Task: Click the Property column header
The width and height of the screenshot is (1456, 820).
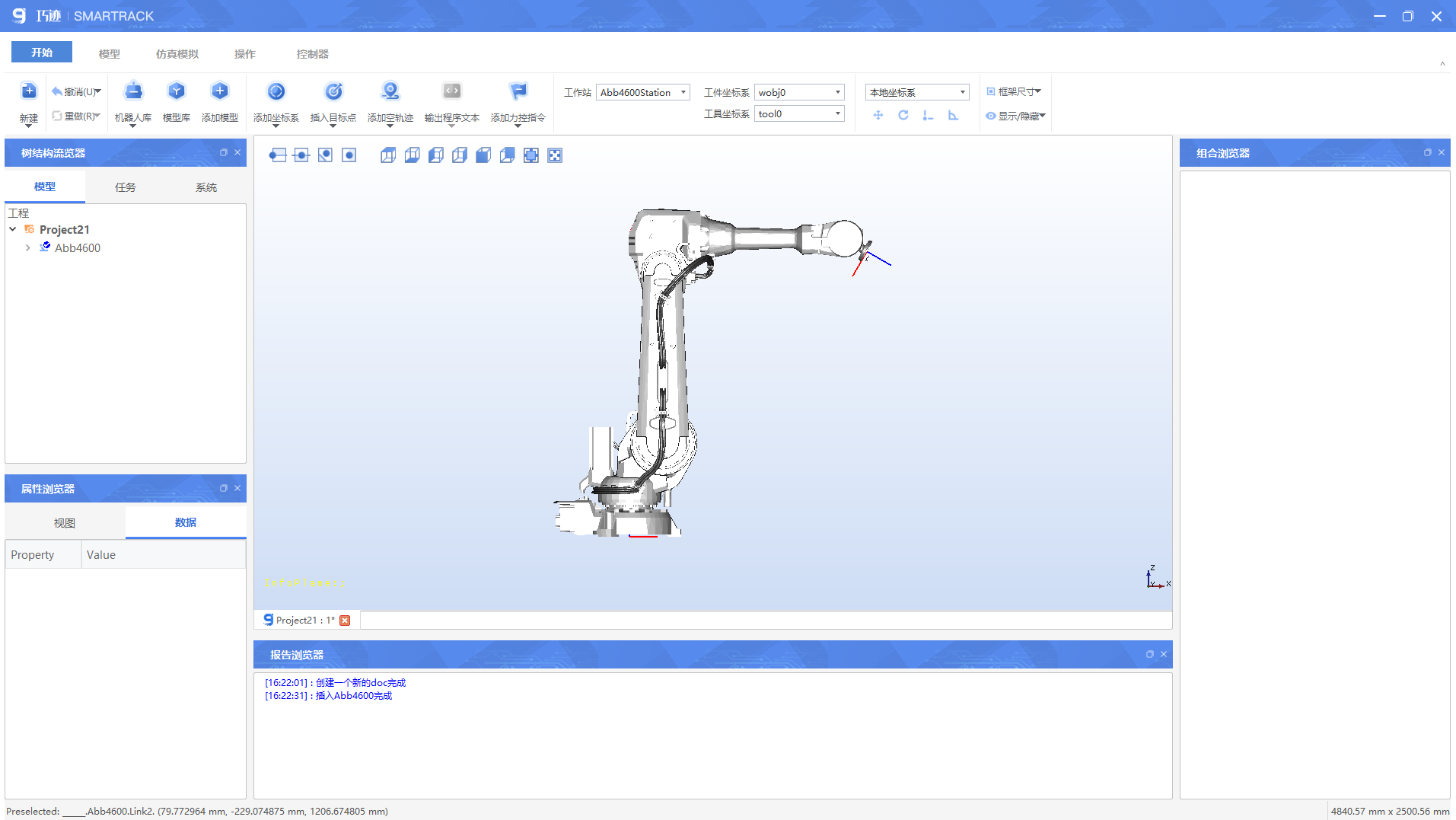Action: [43, 554]
